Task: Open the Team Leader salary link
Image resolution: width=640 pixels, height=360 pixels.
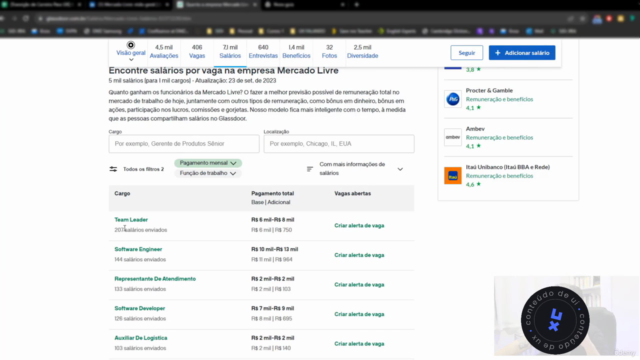Action: point(131,220)
